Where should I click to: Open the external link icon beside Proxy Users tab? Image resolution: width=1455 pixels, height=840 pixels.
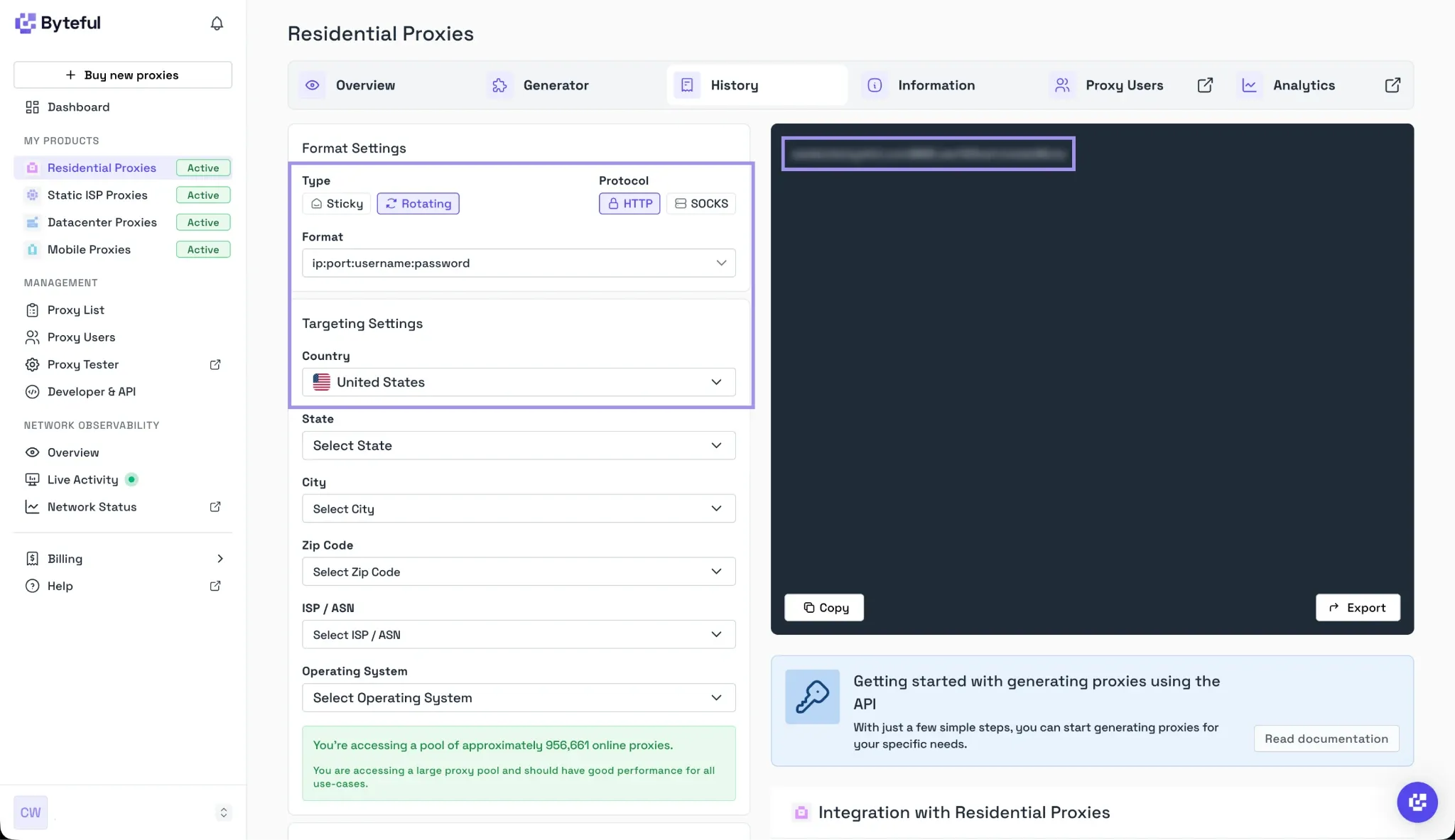pos(1205,85)
